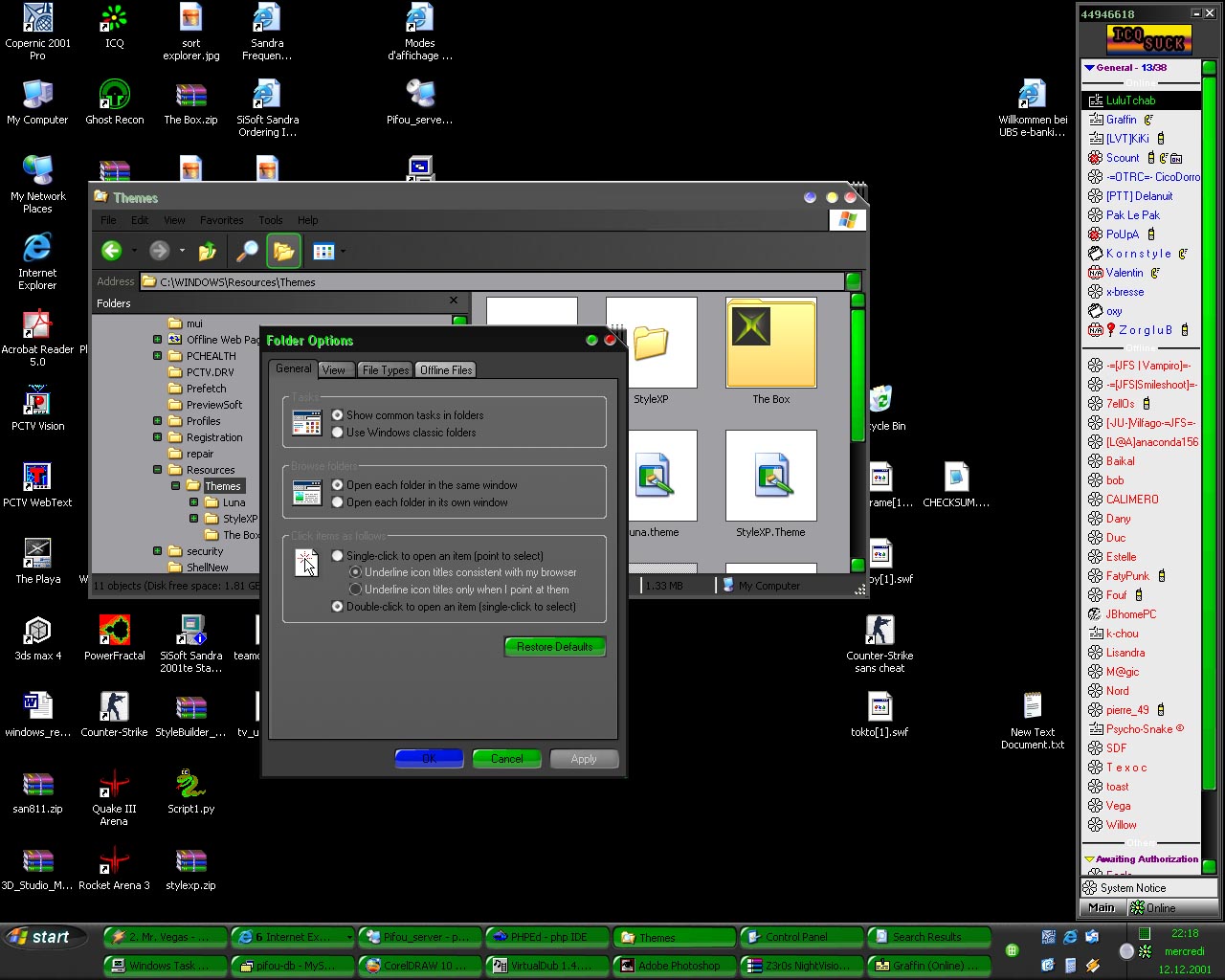Select the StyleXP.Theme file thumbnail

[771, 484]
